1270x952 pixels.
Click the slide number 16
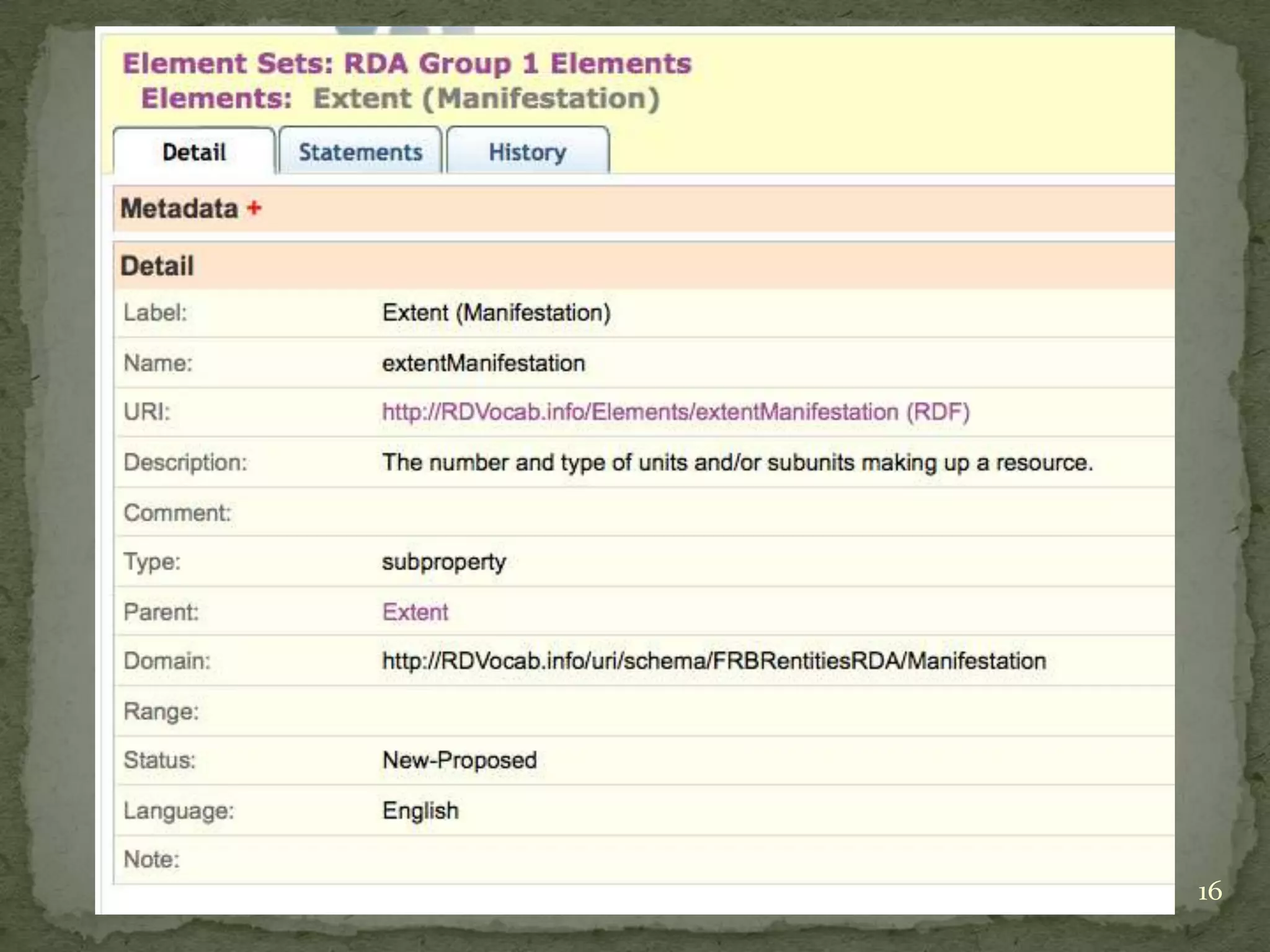[1209, 892]
